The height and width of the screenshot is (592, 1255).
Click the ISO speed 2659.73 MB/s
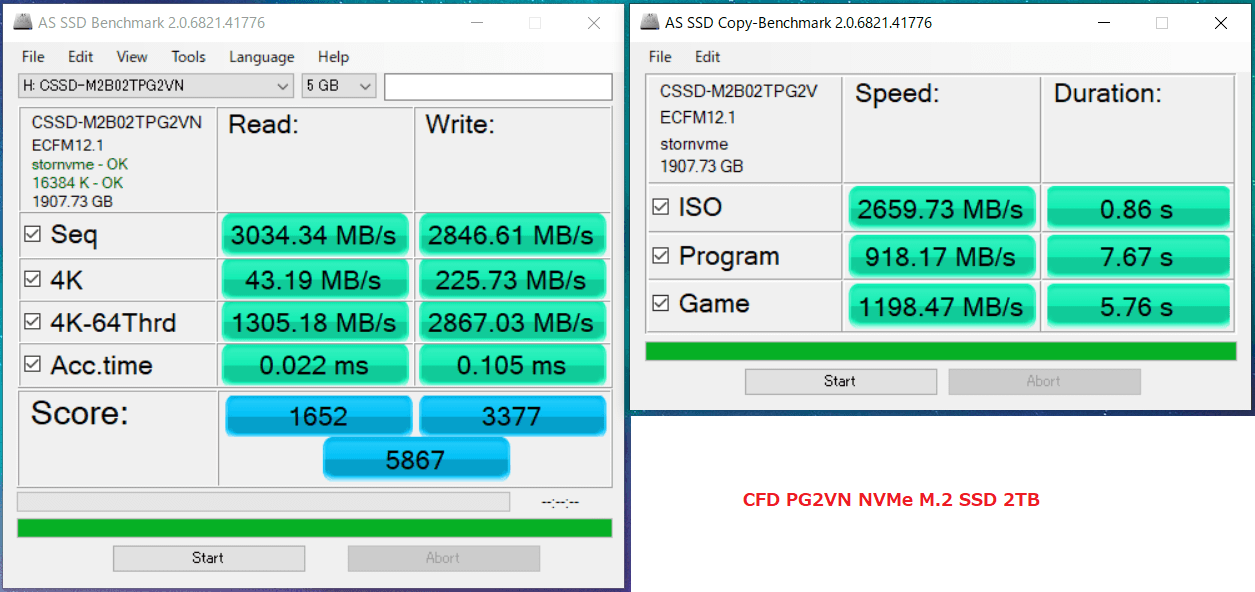coord(941,209)
